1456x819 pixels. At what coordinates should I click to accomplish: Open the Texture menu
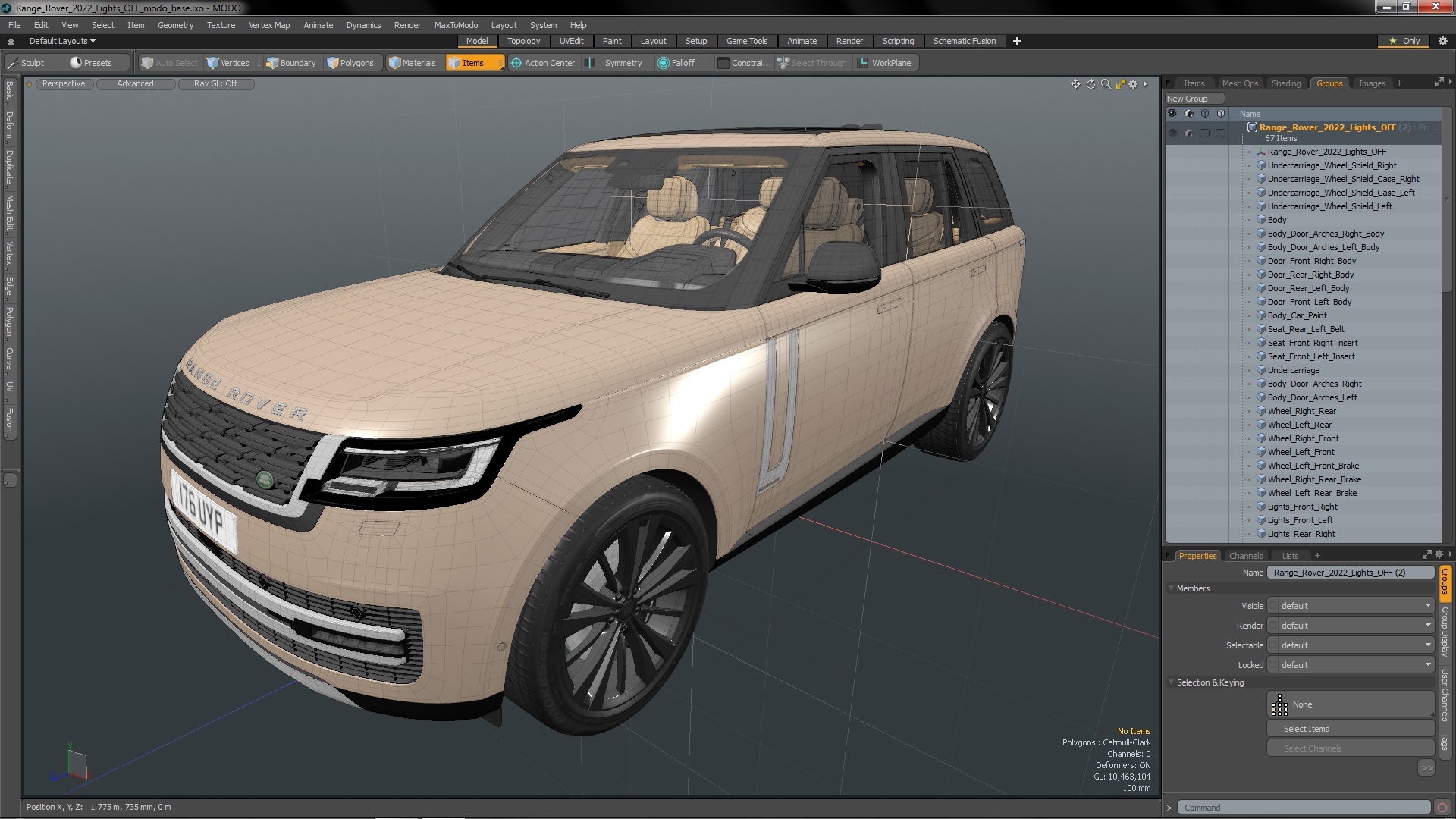click(x=221, y=25)
